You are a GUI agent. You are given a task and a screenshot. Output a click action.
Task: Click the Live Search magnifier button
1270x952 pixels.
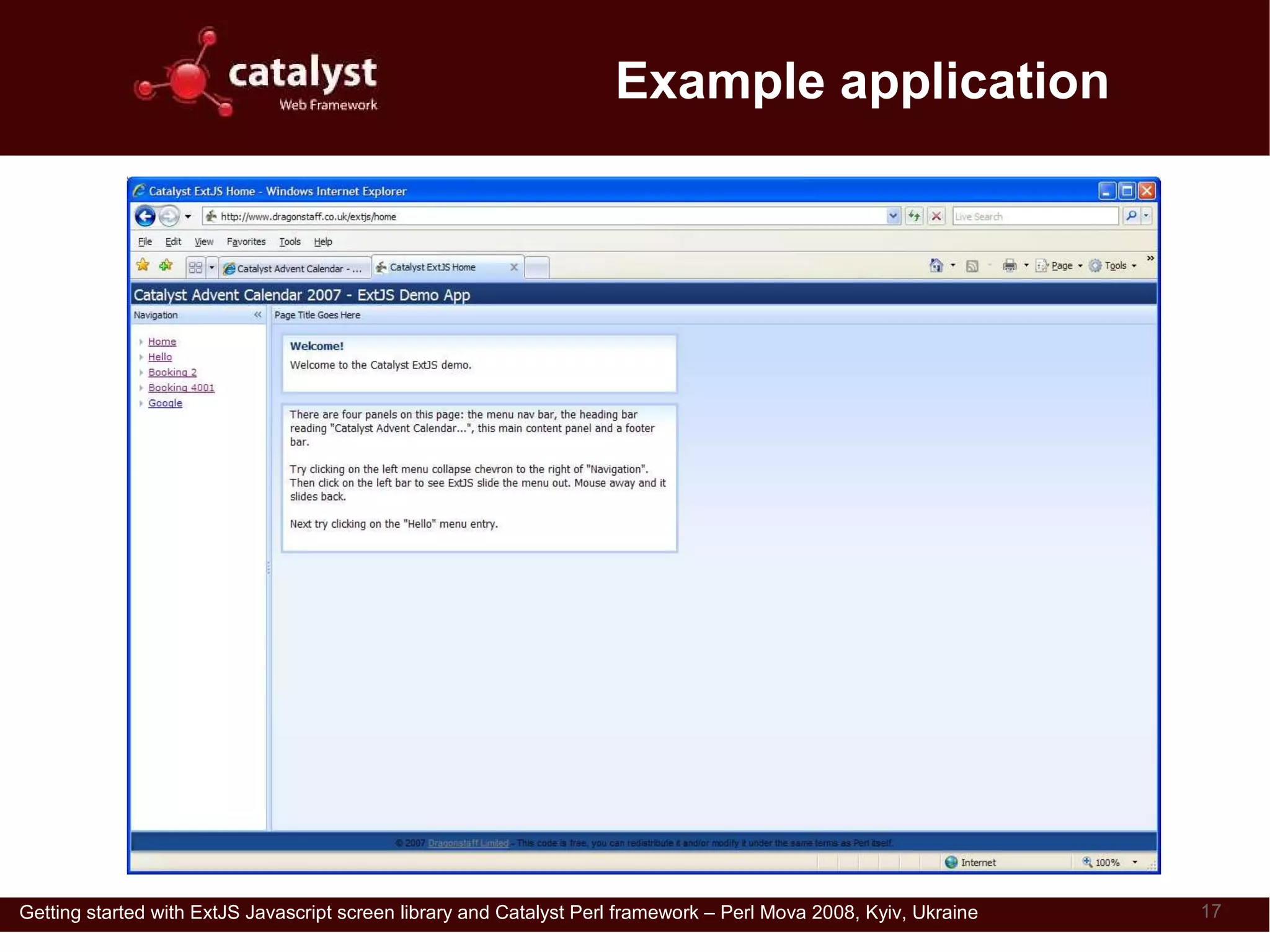pyautogui.click(x=1131, y=216)
